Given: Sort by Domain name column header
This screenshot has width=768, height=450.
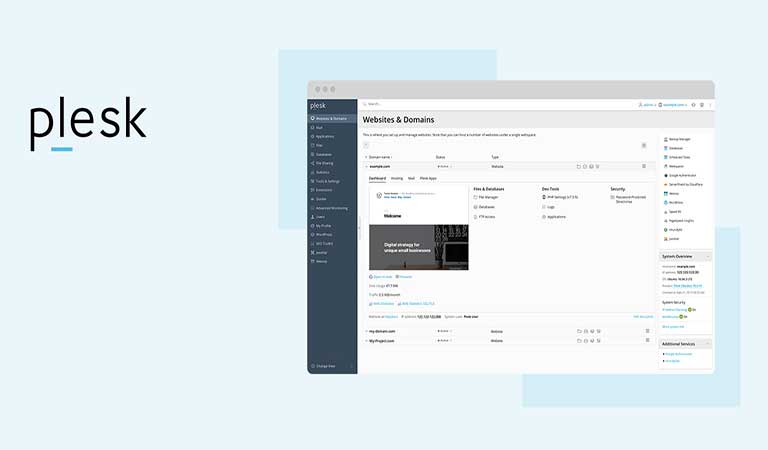Looking at the screenshot, I should [380, 157].
